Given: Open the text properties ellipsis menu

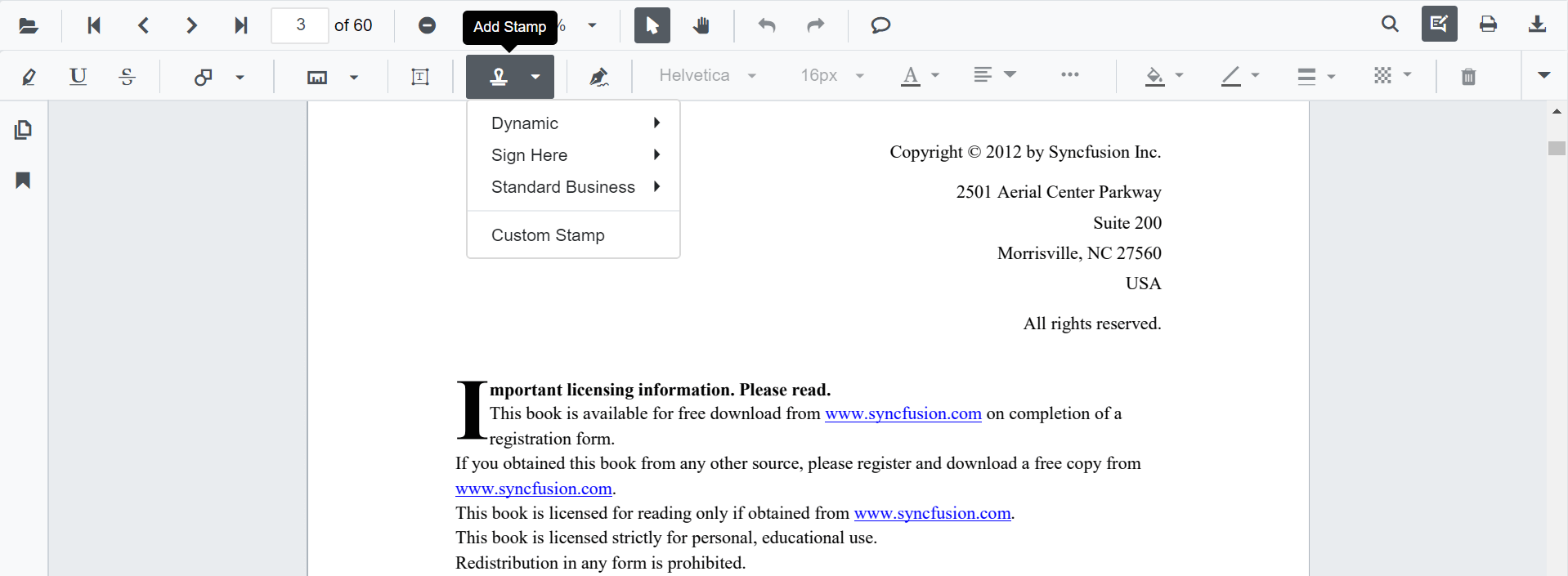Looking at the screenshot, I should [1069, 75].
